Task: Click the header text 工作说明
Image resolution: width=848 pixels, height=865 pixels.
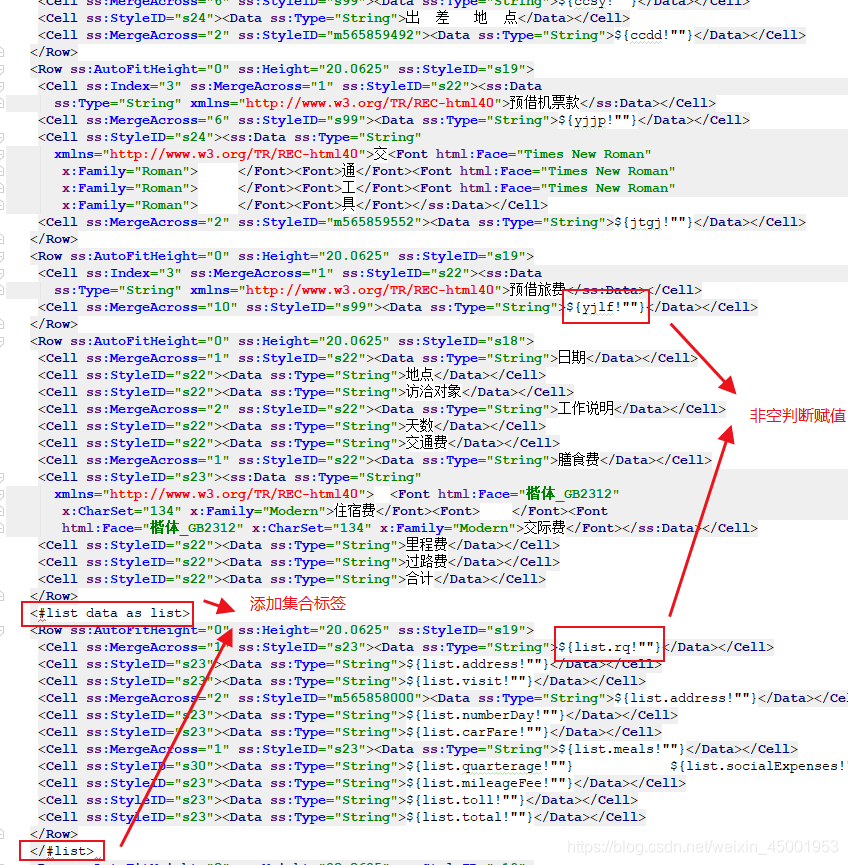Action: pyautogui.click(x=586, y=409)
